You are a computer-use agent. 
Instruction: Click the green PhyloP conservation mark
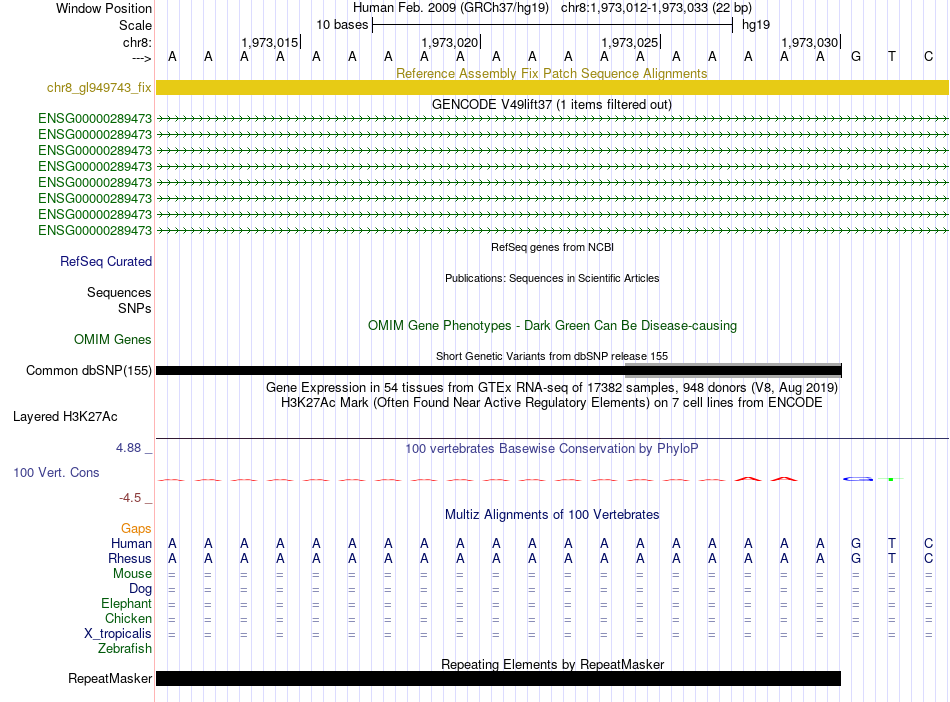click(891, 479)
